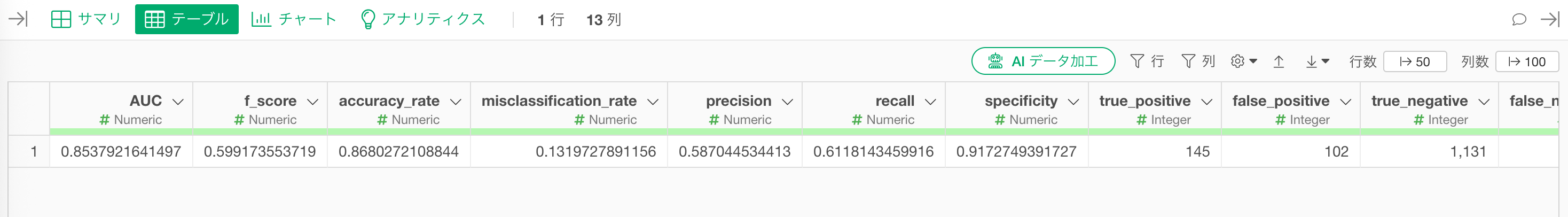1568x217 pixels.
Task: Select the テーブル tab
Action: tap(187, 19)
